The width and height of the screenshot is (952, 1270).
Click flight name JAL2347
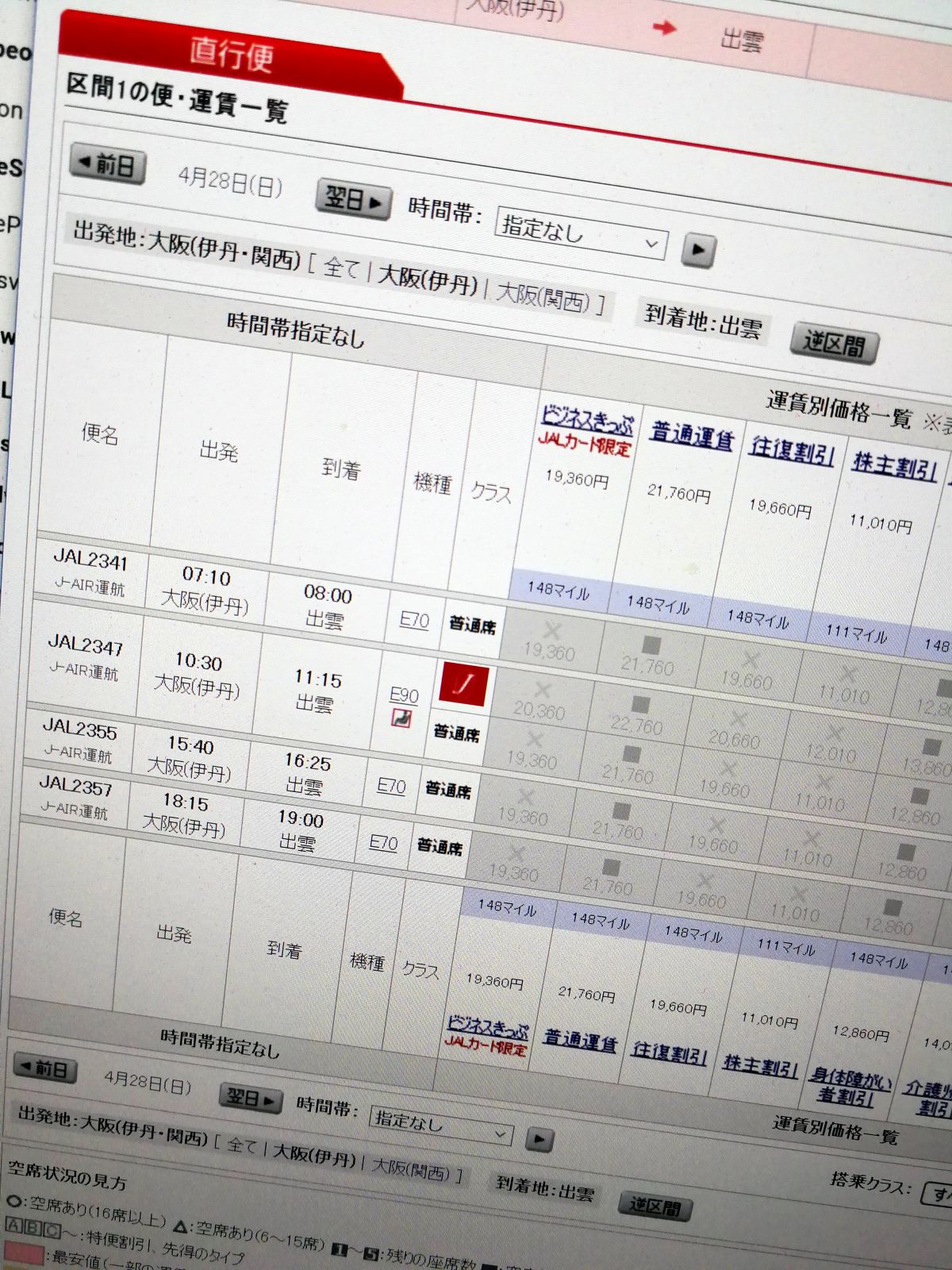85,644
